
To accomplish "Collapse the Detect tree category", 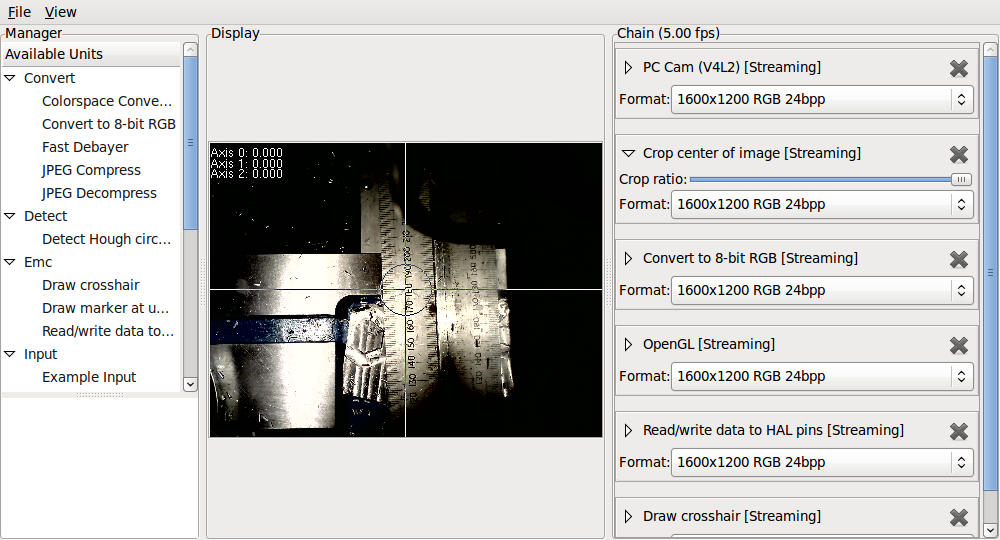I will tap(10, 216).
